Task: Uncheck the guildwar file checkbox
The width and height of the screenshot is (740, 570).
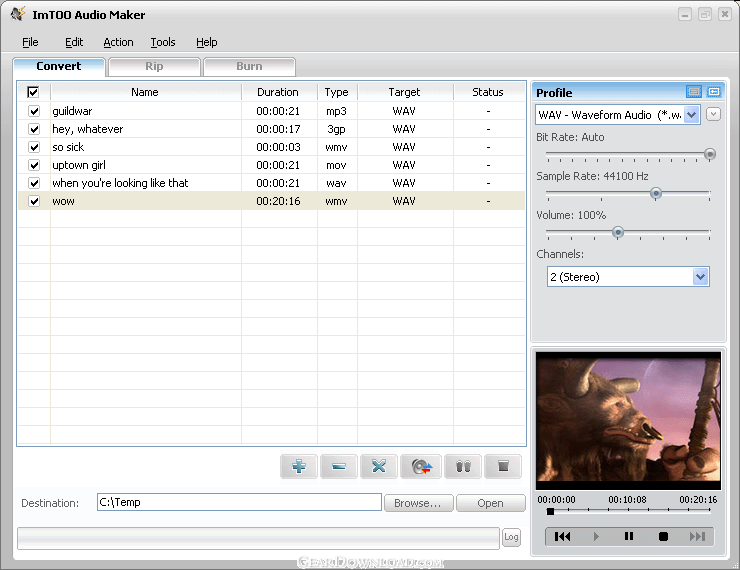Action: click(x=34, y=111)
